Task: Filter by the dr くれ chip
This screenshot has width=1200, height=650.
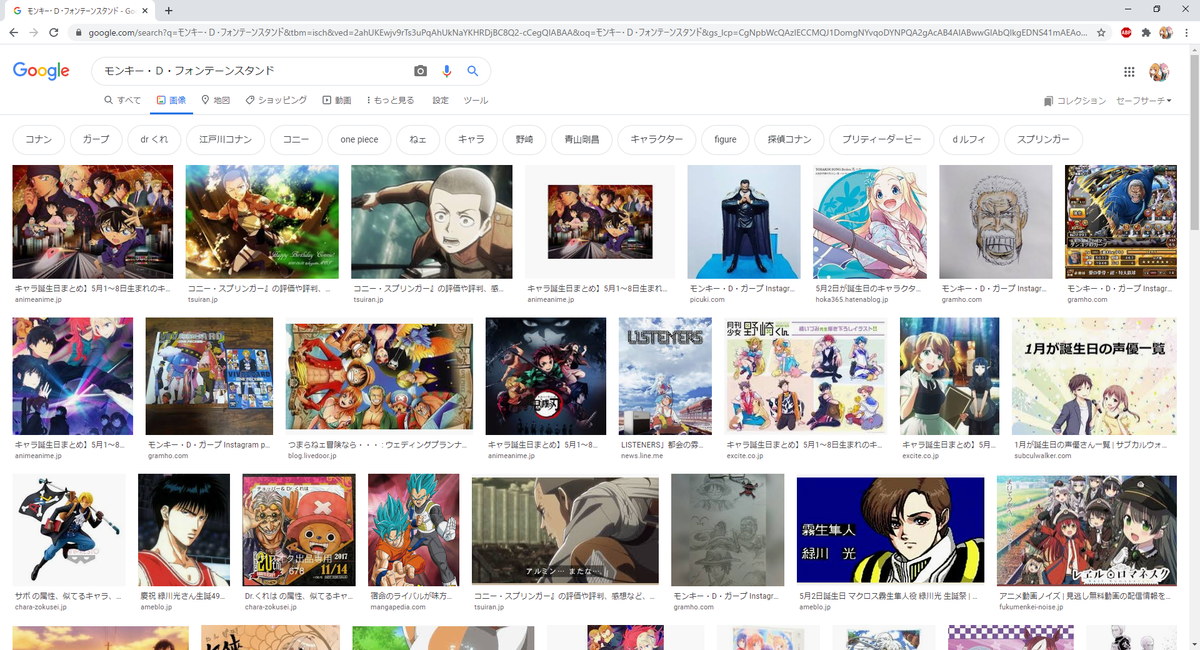Action: click(x=154, y=139)
